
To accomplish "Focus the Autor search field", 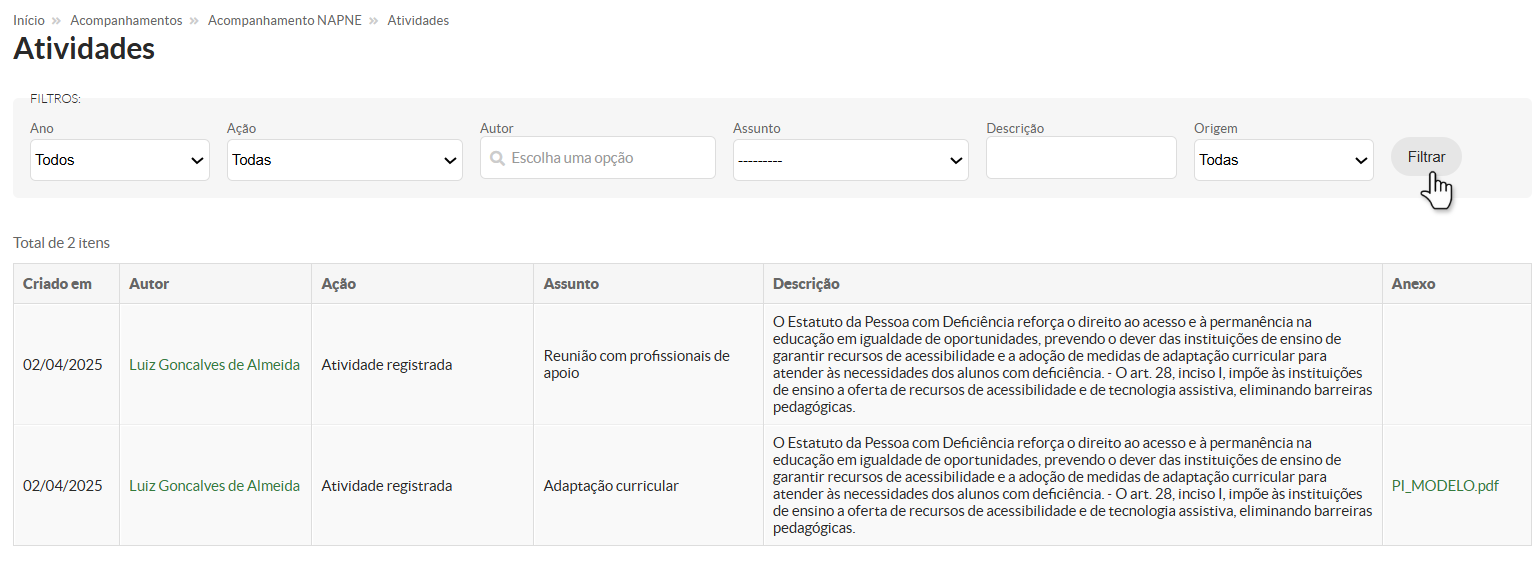I will [598, 158].
